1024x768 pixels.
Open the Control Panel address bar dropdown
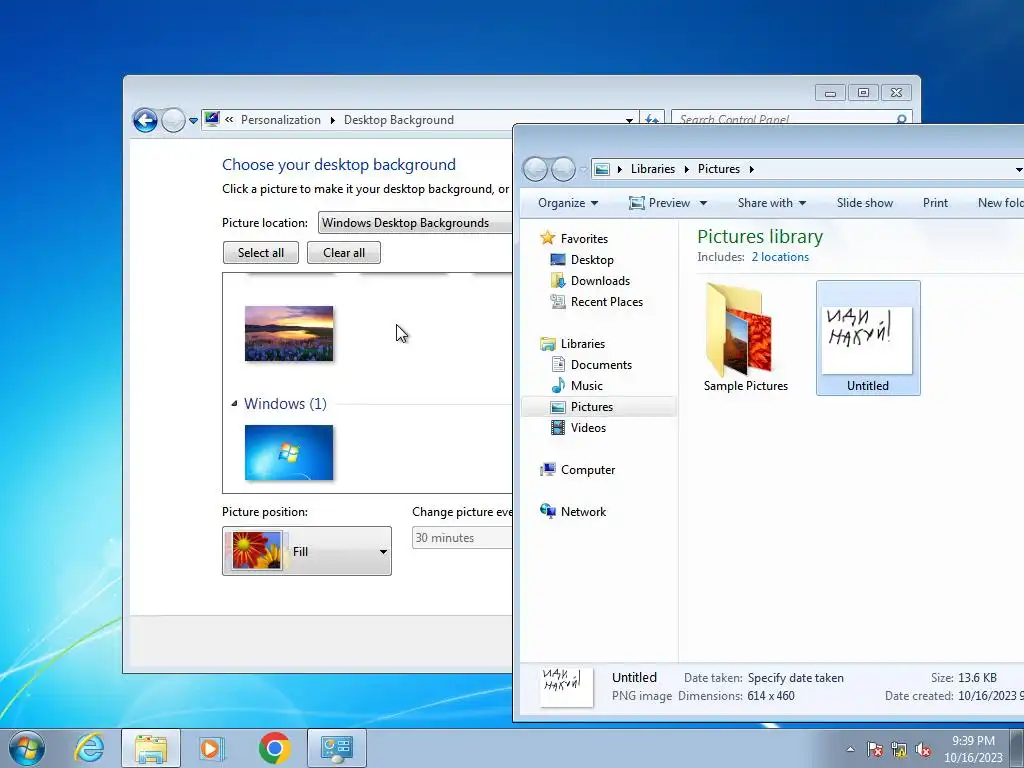[x=629, y=120]
